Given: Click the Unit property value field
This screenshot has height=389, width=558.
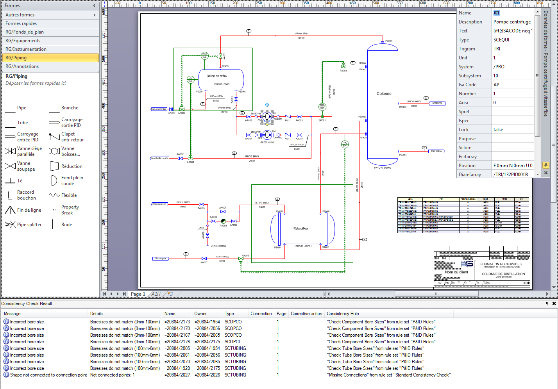Looking at the screenshot, I should tap(513, 58).
